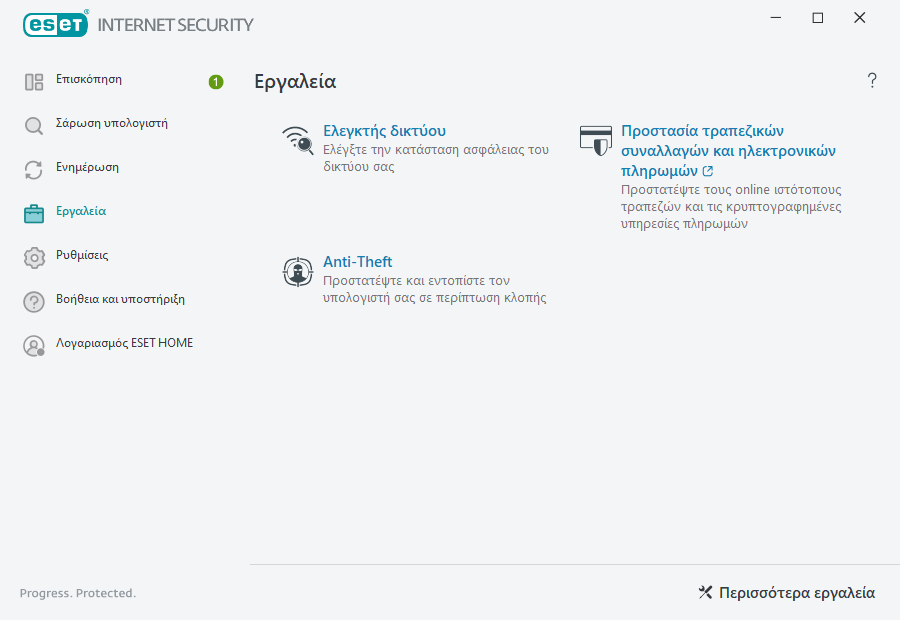Open the Anti-Theft tool link
The image size is (900, 620).
357,262
